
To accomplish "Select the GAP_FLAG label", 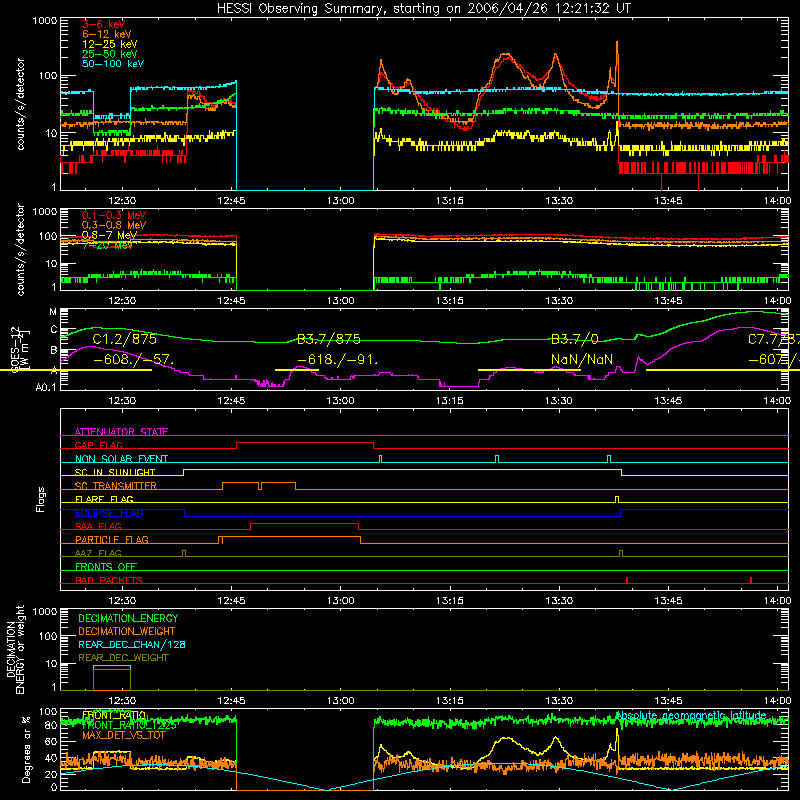I will tap(98, 445).
